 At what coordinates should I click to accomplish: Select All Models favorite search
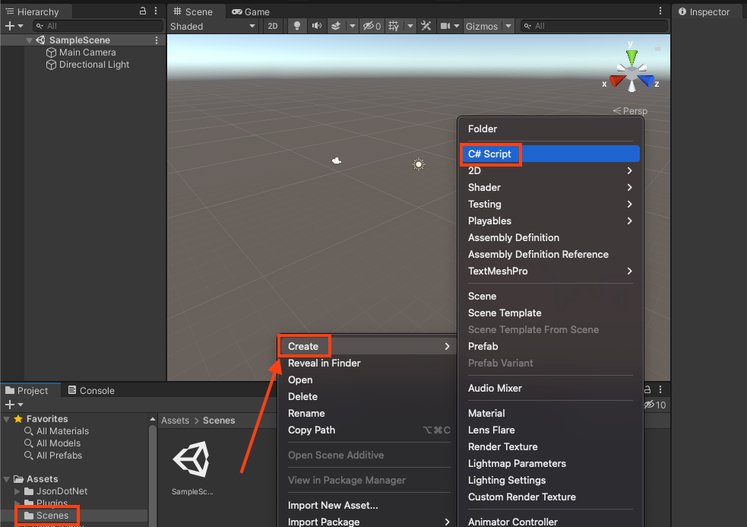pyautogui.click(x=58, y=443)
